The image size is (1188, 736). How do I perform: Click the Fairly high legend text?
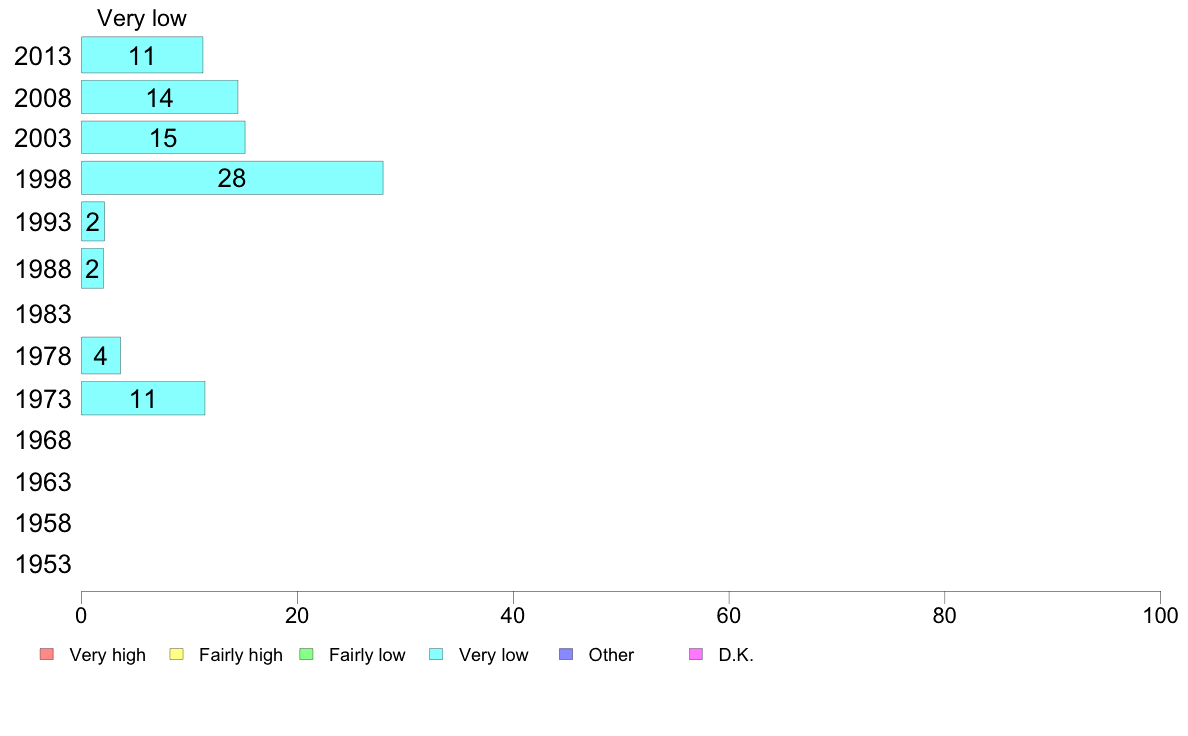pyautogui.click(x=241, y=655)
